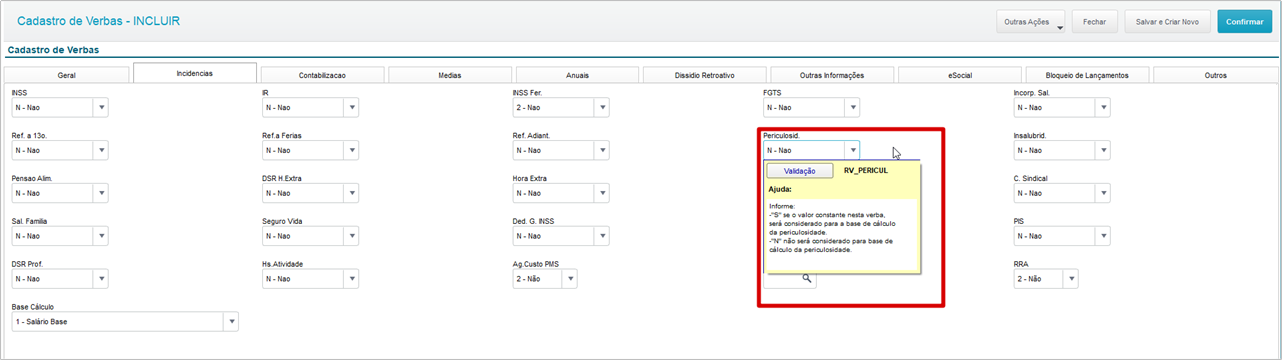Screen dimensions: 1282x360
Task: Open the Outras Ações menu button
Action: coord(1031,21)
